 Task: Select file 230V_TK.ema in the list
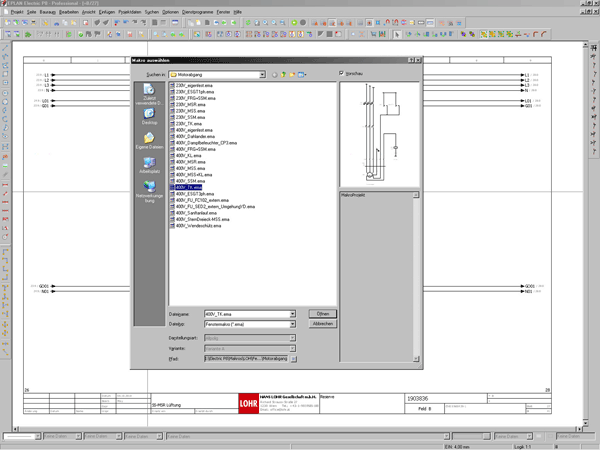[x=189, y=123]
